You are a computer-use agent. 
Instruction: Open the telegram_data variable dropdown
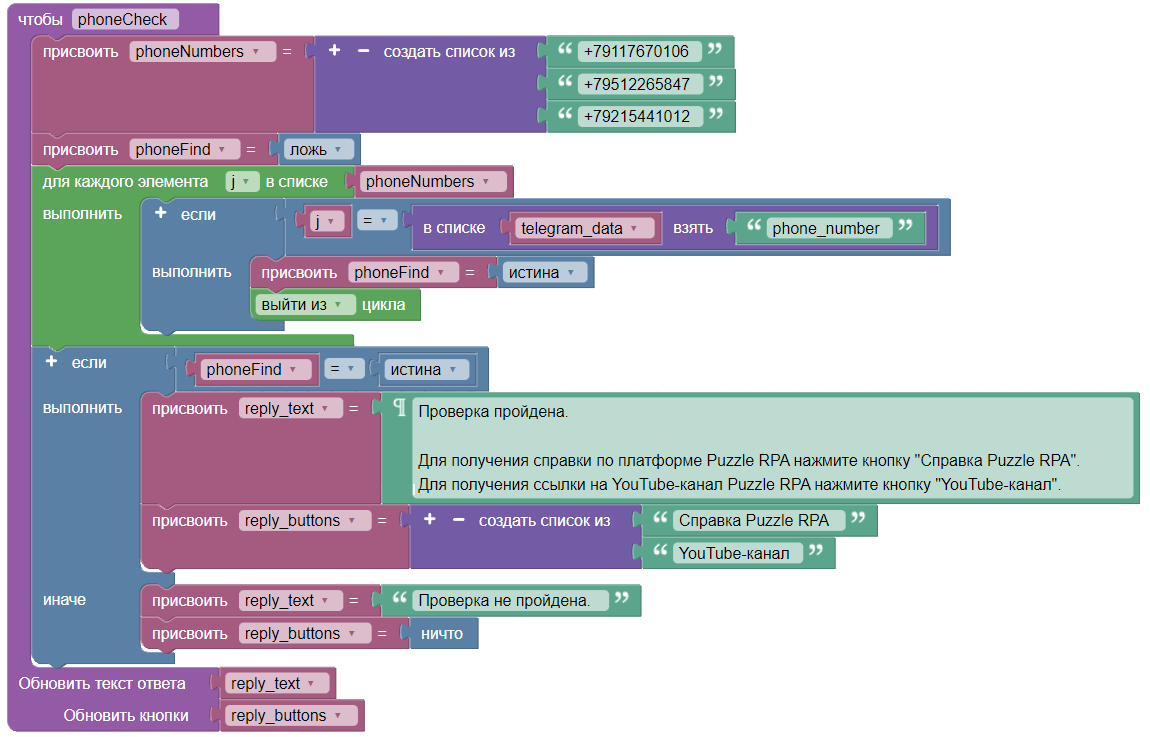[x=584, y=229]
